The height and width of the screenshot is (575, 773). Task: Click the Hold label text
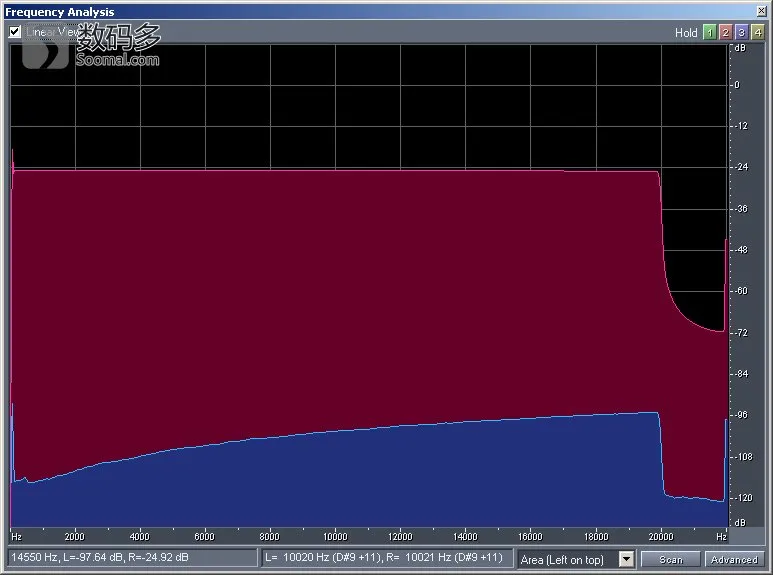(686, 33)
